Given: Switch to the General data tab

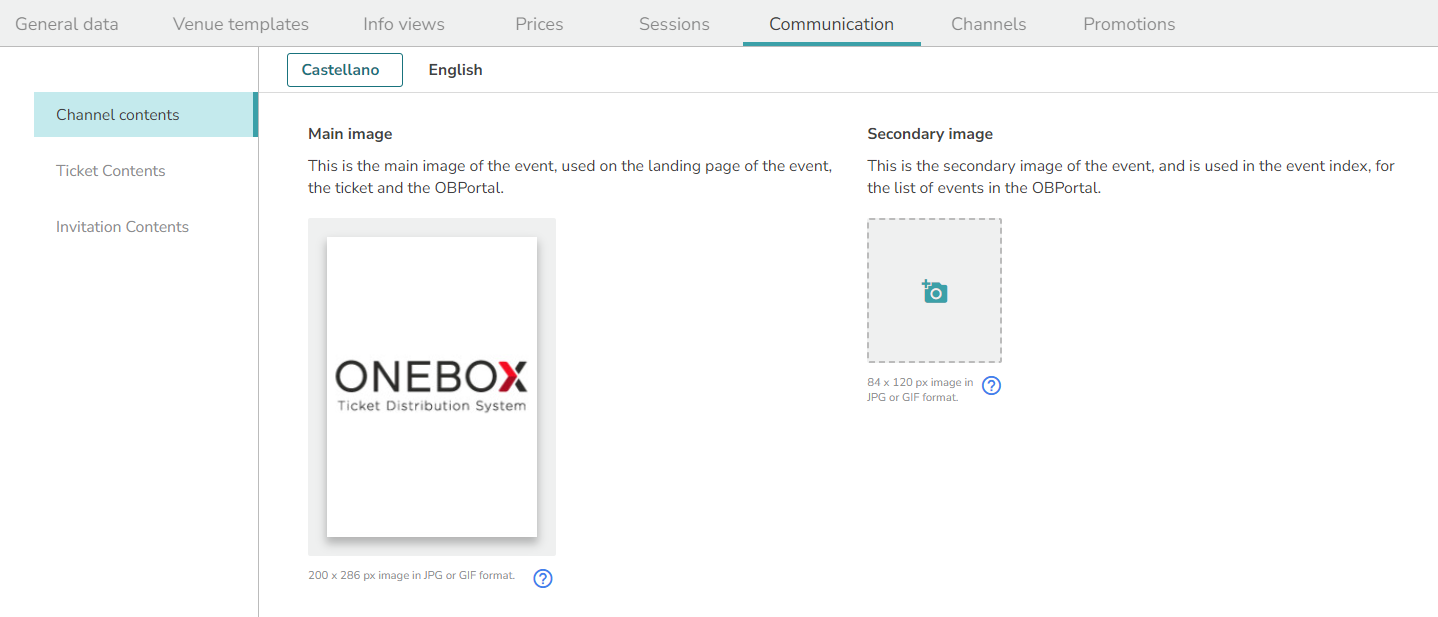Looking at the screenshot, I should pyautogui.click(x=67, y=24).
